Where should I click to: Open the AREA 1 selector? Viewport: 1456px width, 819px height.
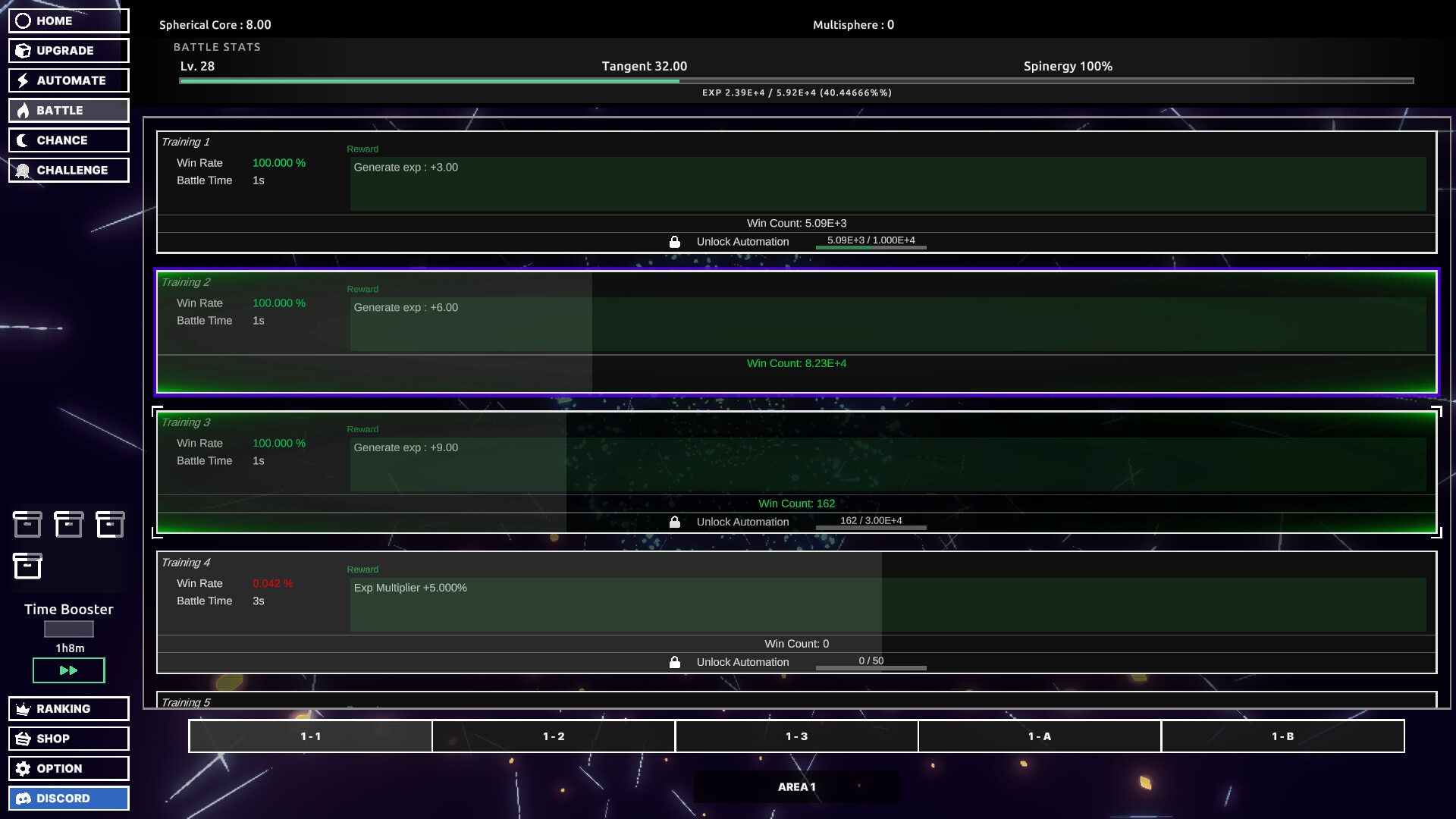(796, 786)
